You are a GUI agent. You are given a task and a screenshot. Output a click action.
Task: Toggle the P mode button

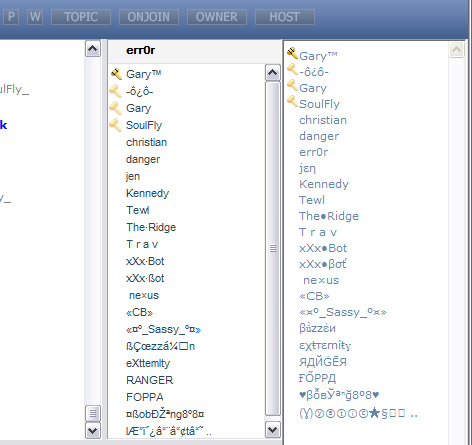[x=11, y=17]
